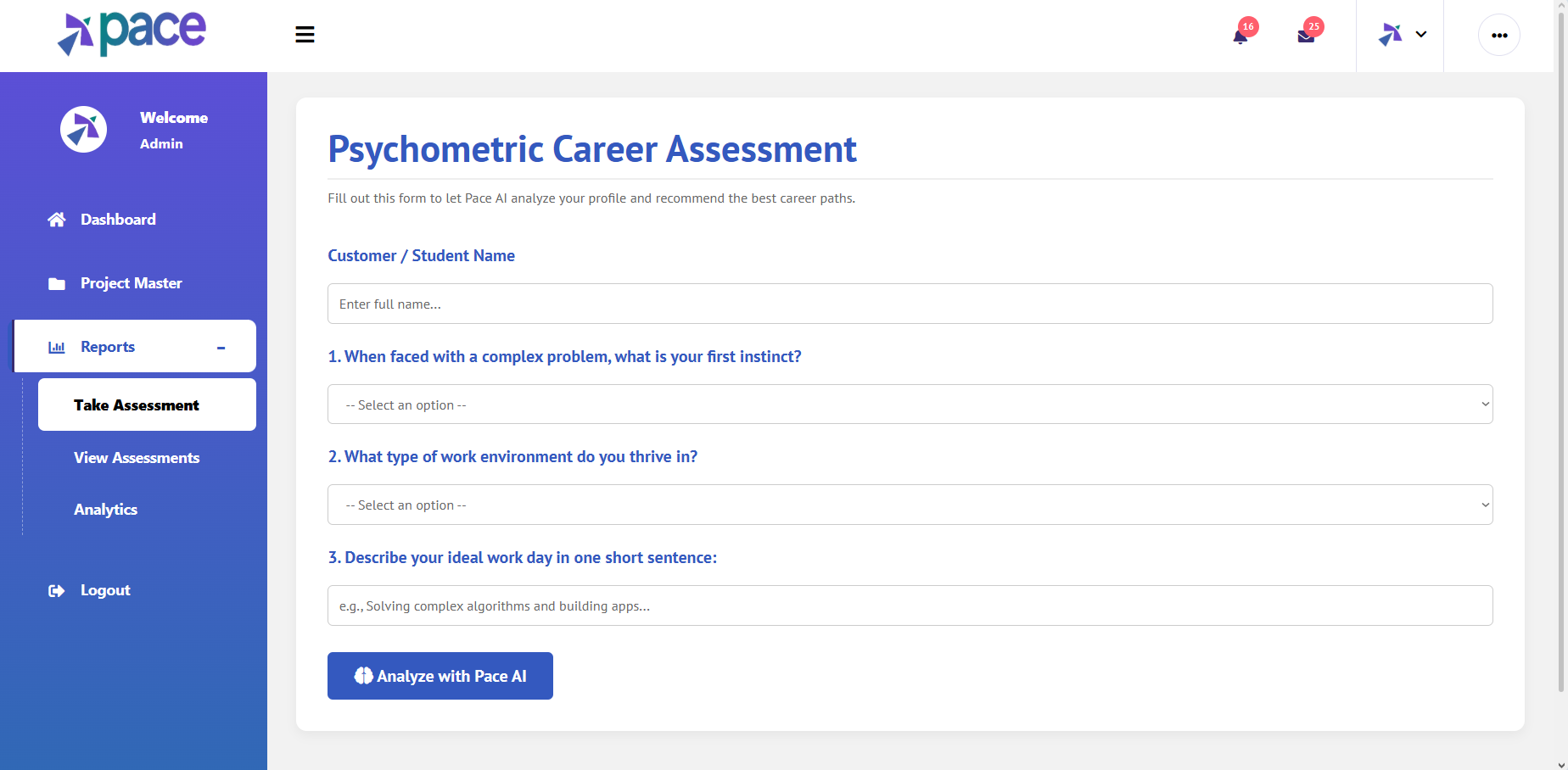Click the hamburger menu icon

(305, 35)
